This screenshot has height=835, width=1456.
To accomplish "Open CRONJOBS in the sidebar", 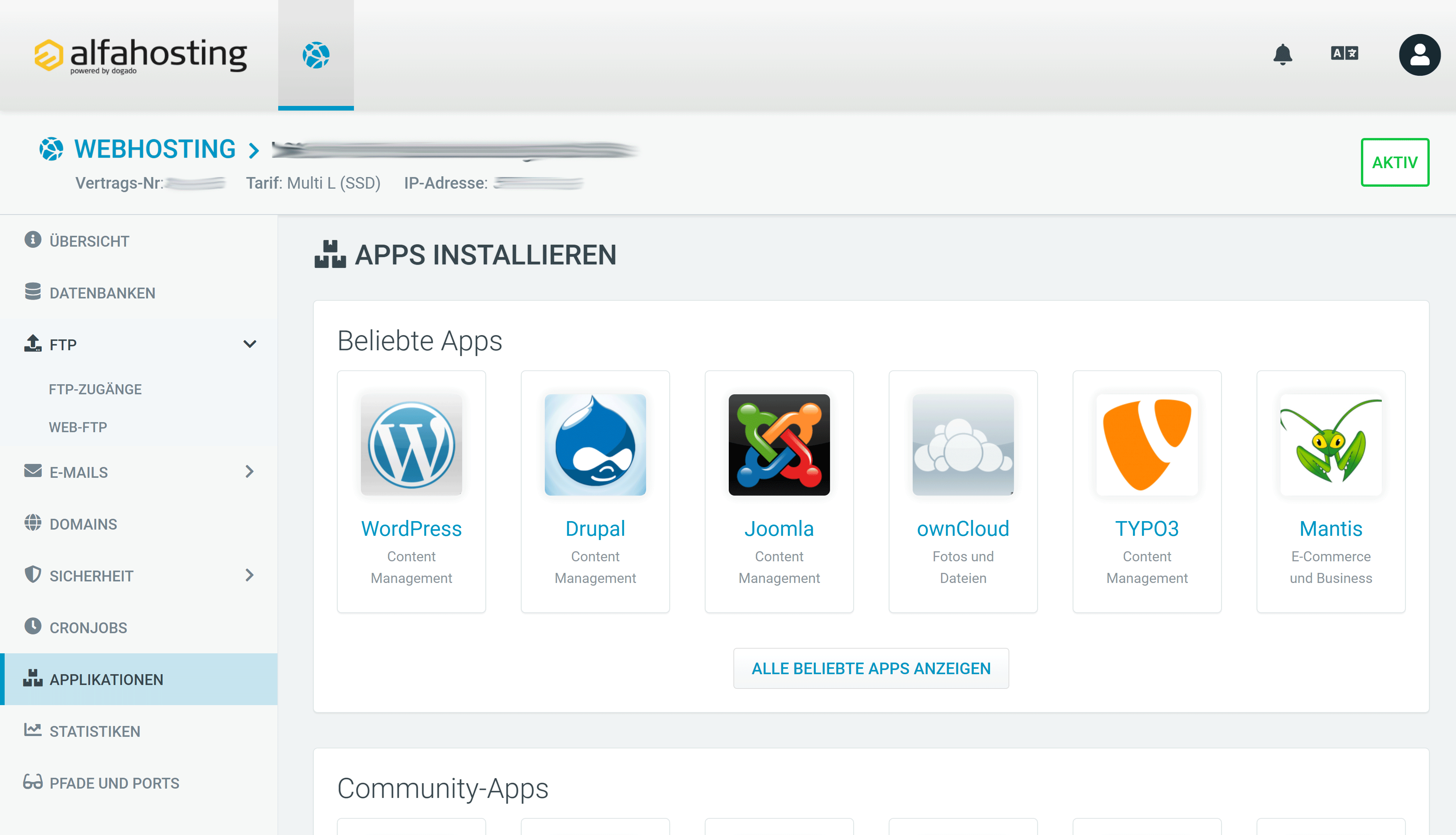I will coord(139,627).
